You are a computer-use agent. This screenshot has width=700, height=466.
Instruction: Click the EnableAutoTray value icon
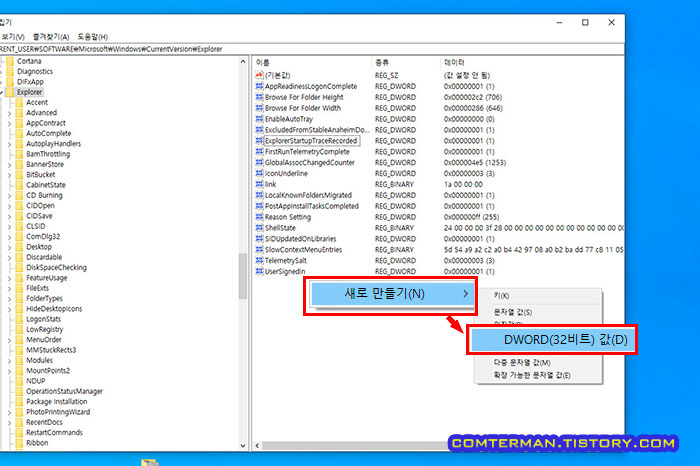click(259, 119)
